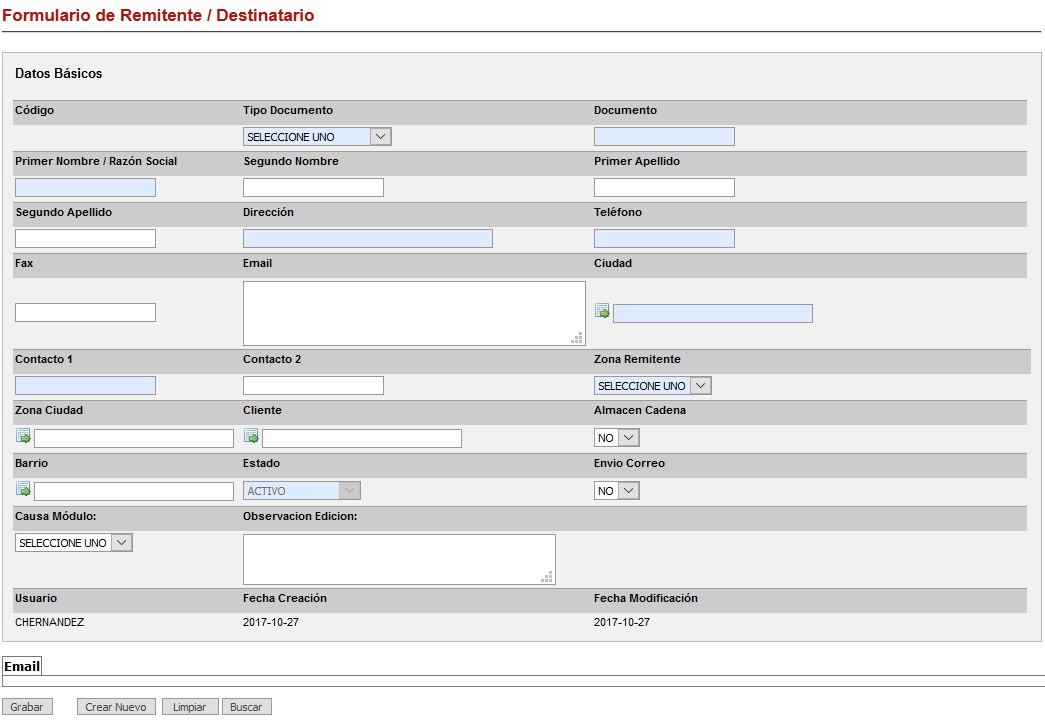Screen dimensions: 1045x720
Task: Click the Observacion Edicion text area
Action: [398, 559]
